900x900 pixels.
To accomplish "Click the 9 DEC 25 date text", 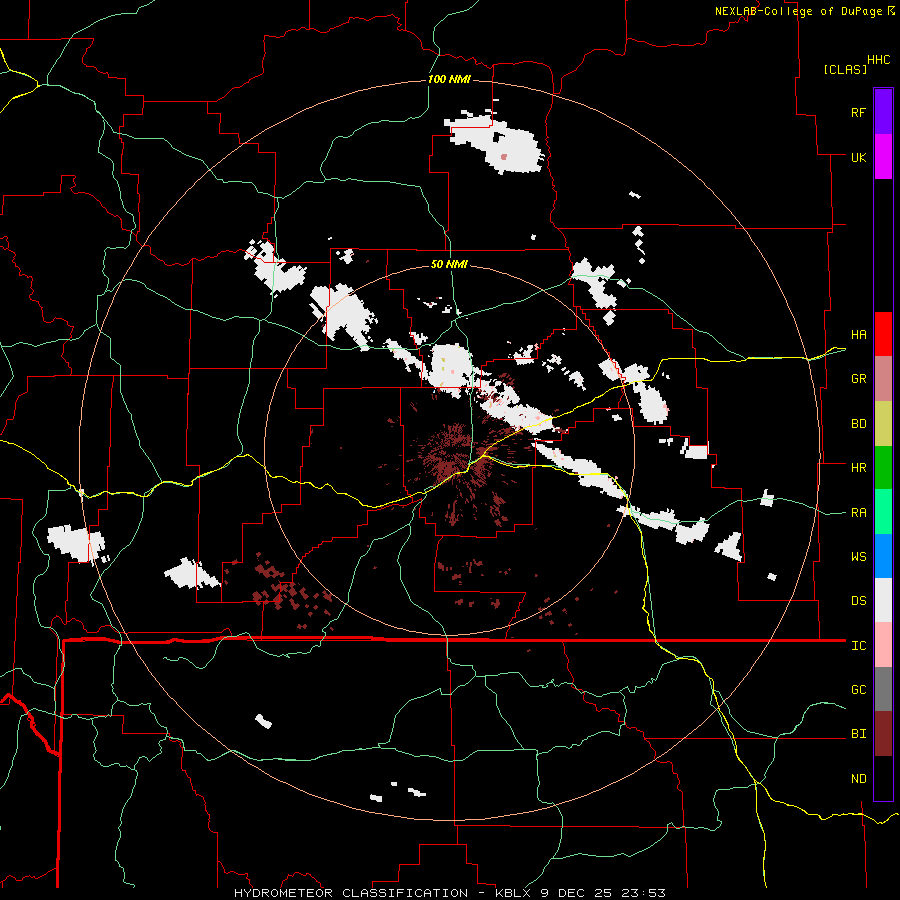I will pyautogui.click(x=576, y=893).
